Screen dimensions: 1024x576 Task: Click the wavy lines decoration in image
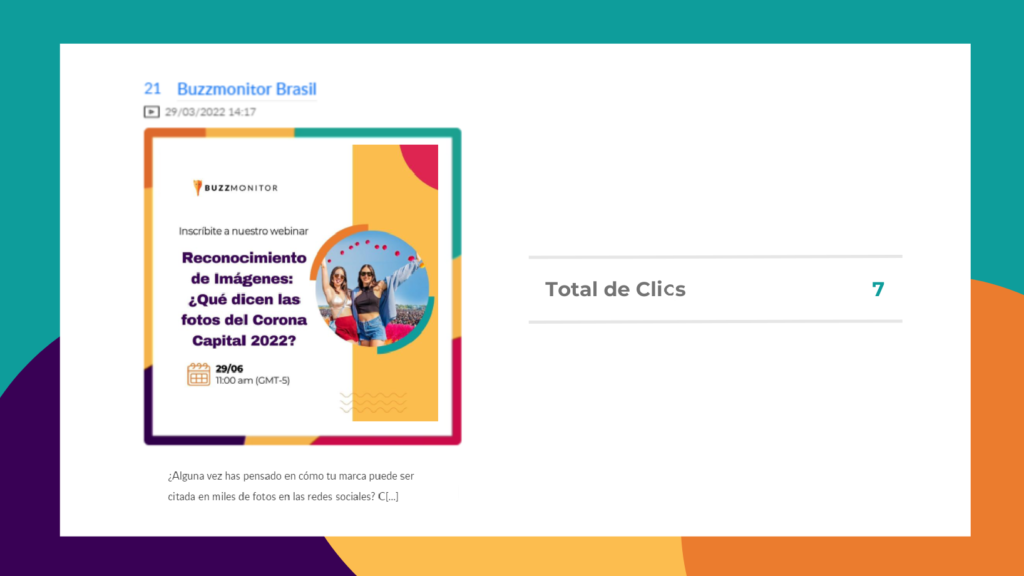pos(373,402)
